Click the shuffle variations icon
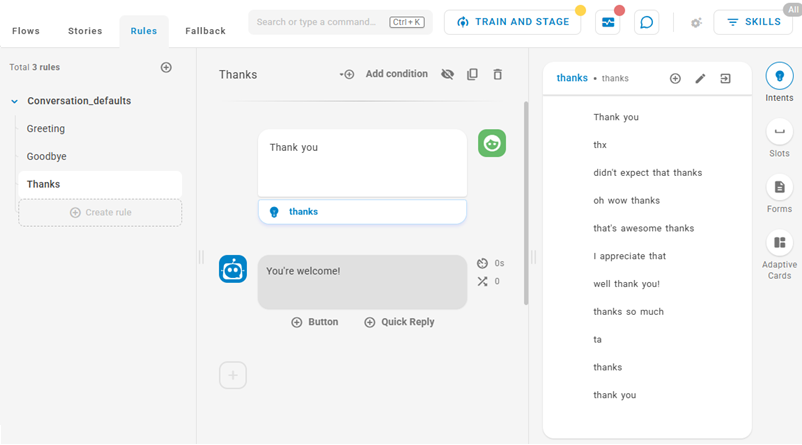The height and width of the screenshot is (445, 802). click(482, 281)
